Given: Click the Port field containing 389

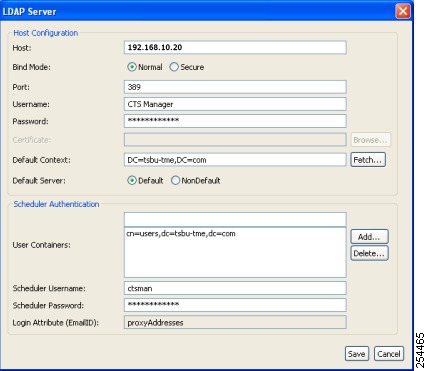Looking at the screenshot, I should tap(235, 87).
